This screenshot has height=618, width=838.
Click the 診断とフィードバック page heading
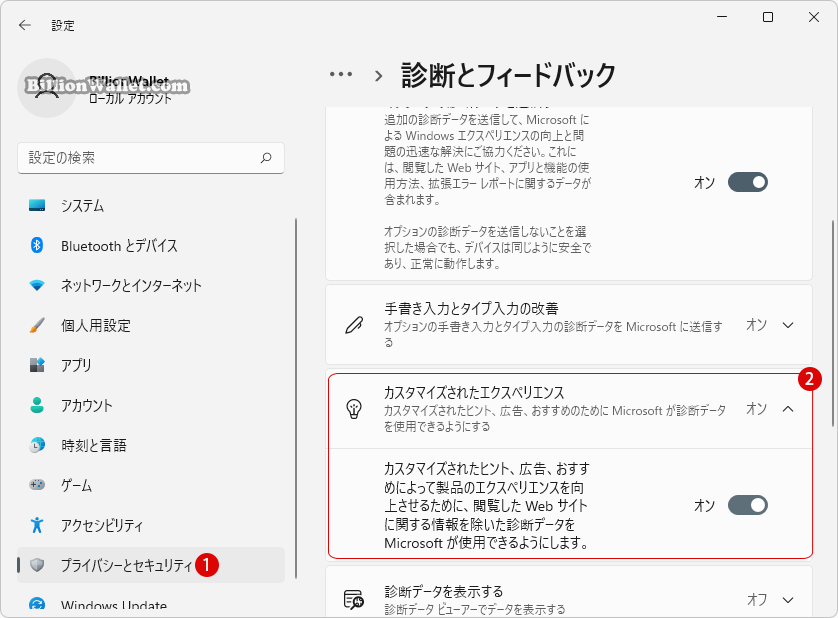508,75
